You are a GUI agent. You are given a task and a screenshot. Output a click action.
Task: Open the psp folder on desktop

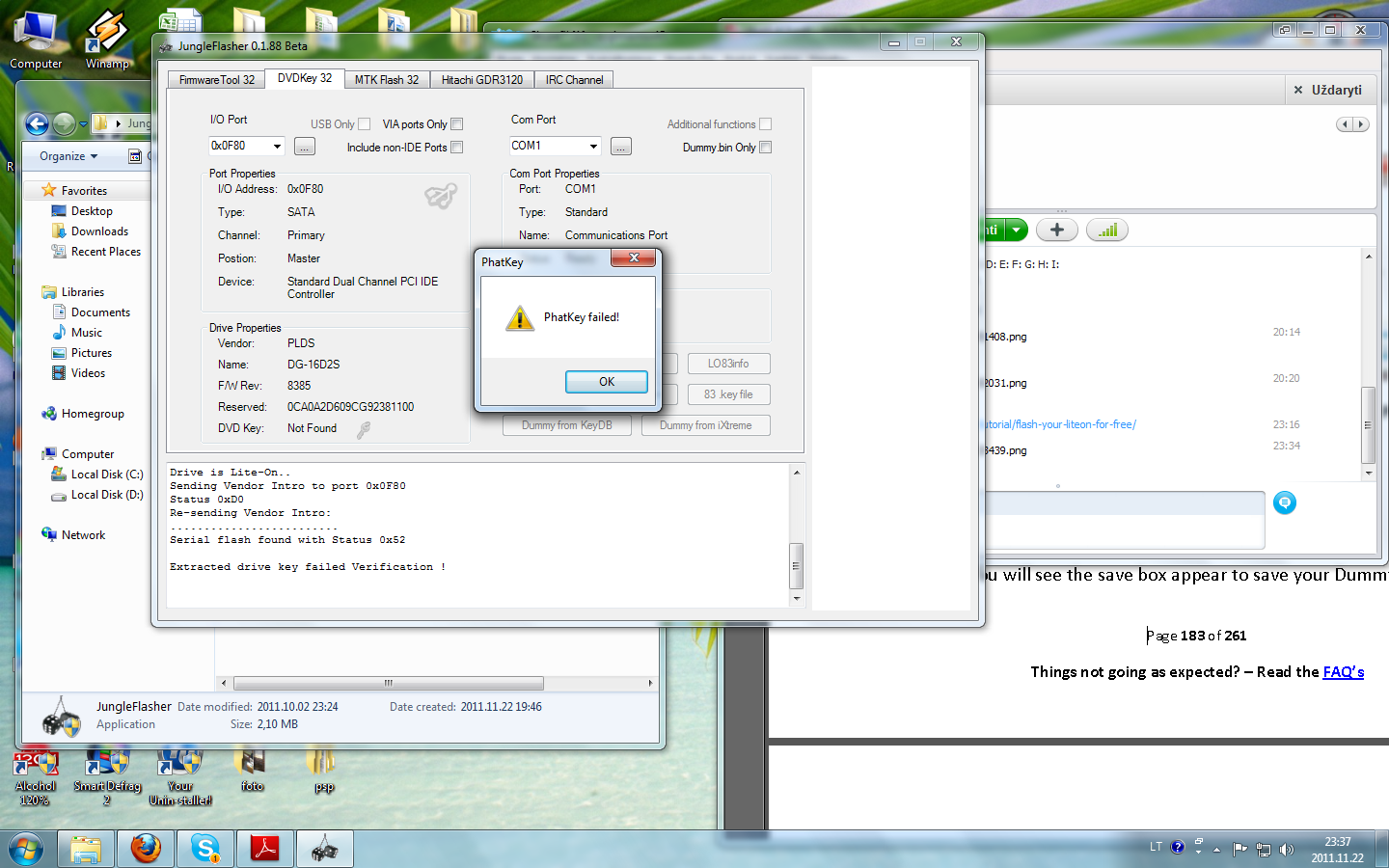324,772
